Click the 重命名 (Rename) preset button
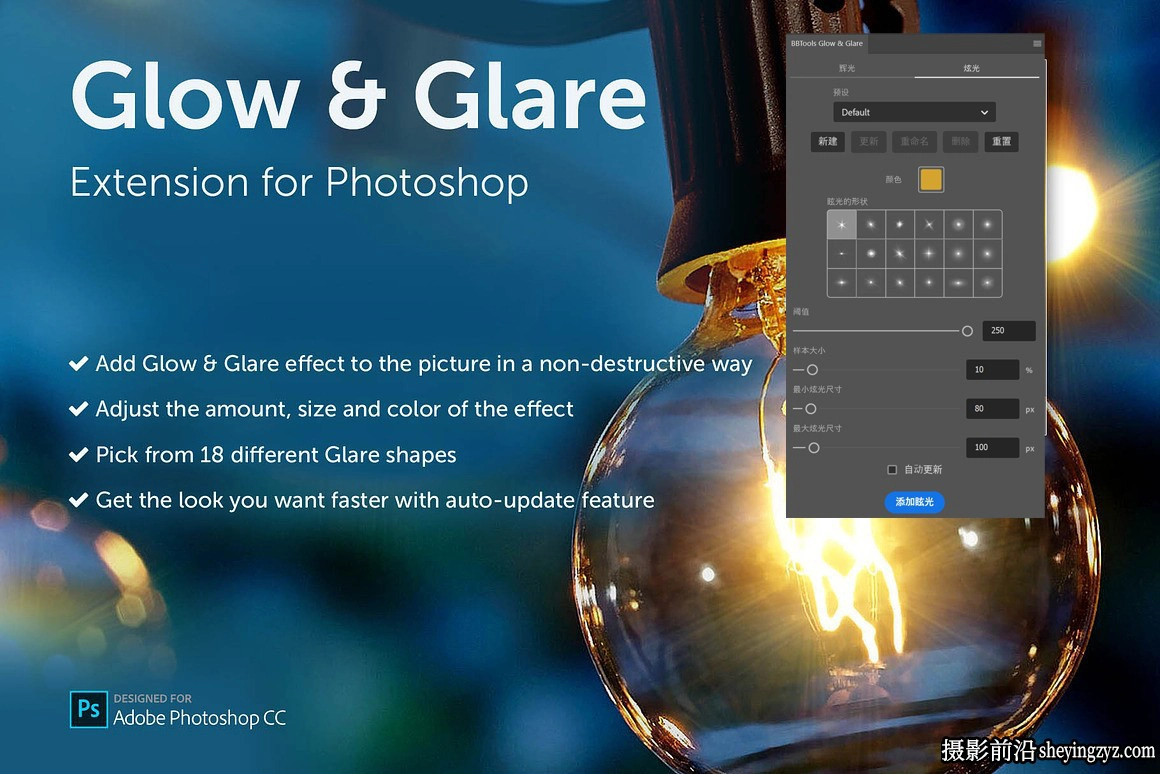Screen dimensions: 1160x774 914,141
